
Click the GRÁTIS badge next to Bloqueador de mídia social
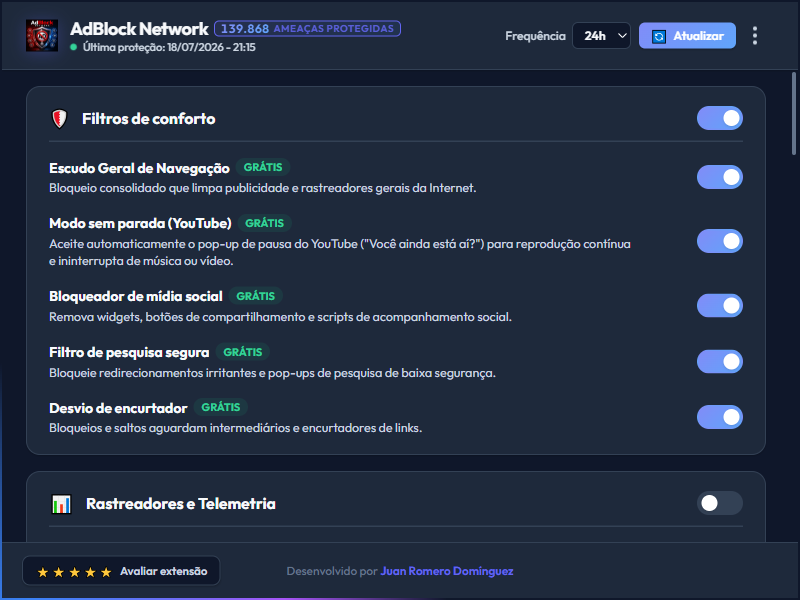[256, 296]
